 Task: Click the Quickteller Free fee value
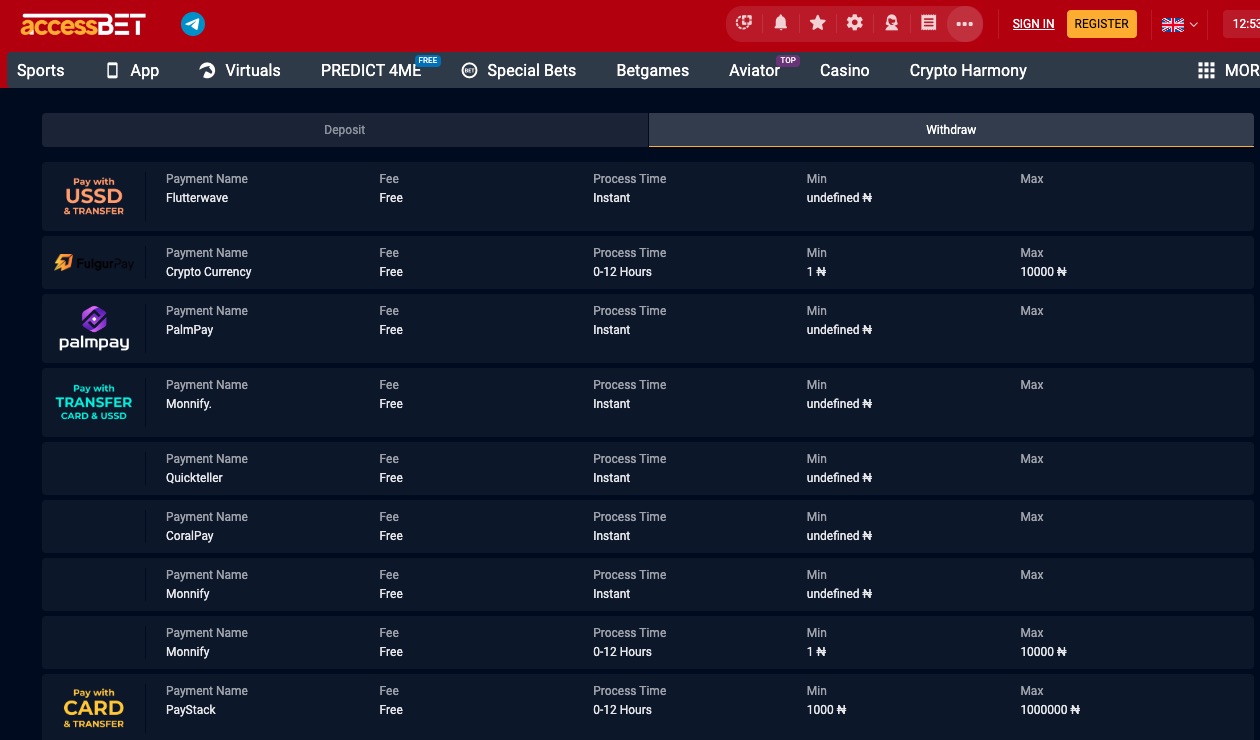[391, 478]
